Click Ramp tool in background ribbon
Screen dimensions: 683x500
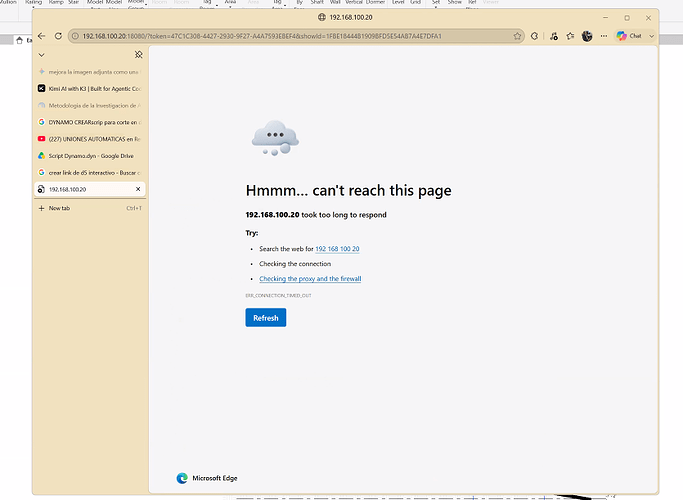coord(56,2)
